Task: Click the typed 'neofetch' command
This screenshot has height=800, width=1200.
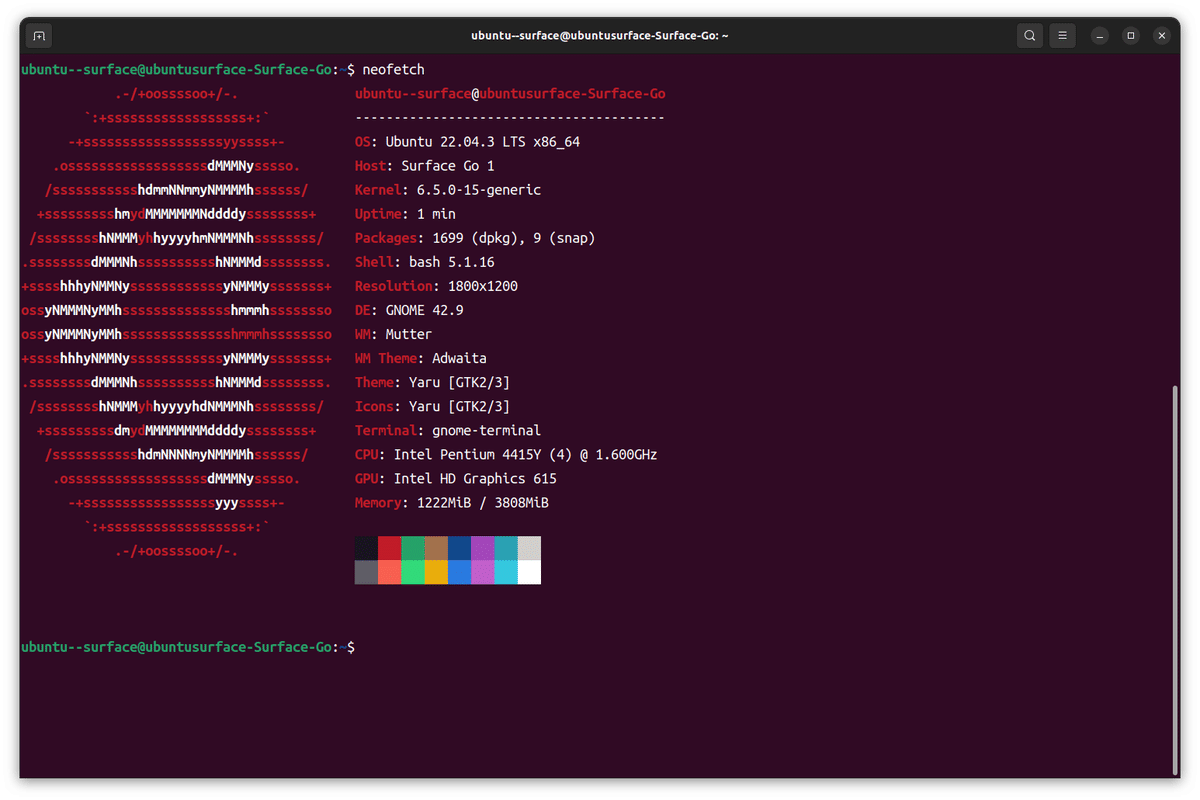Action: [393, 70]
